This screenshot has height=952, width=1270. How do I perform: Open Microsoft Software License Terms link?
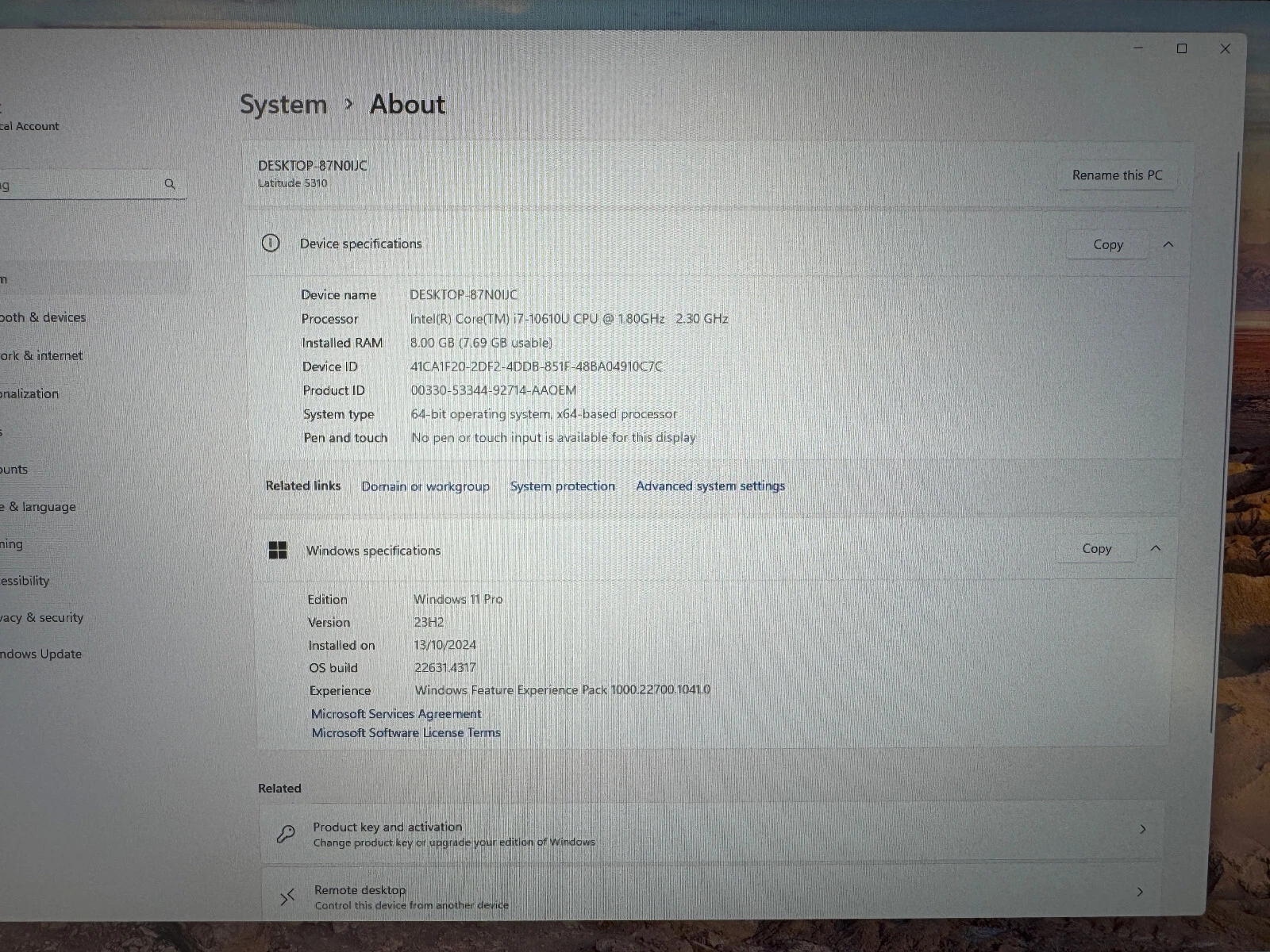[406, 733]
